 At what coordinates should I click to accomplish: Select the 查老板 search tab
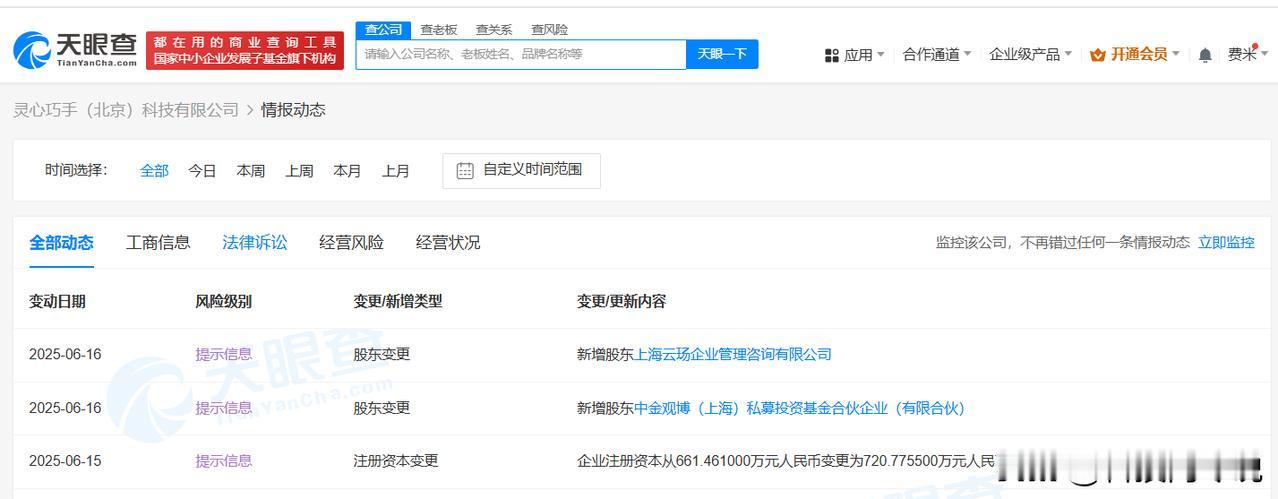439,29
